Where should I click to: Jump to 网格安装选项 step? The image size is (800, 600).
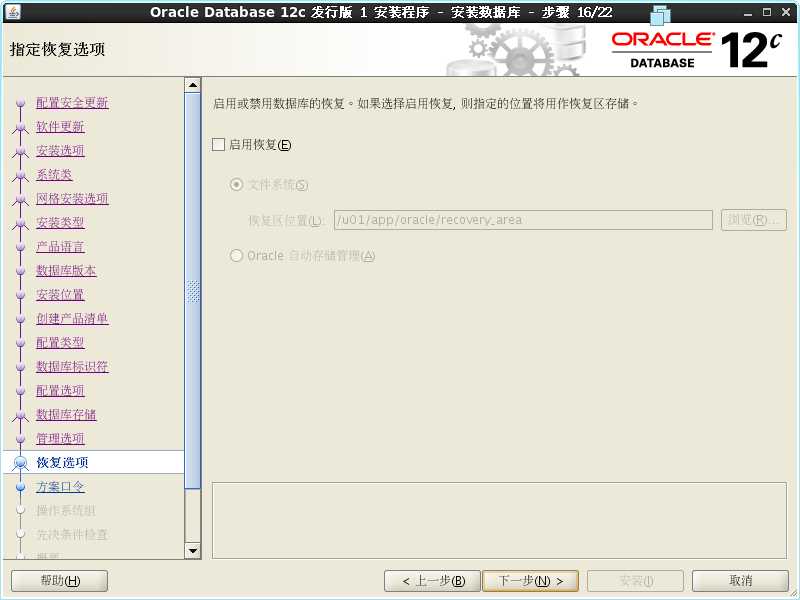[72, 198]
